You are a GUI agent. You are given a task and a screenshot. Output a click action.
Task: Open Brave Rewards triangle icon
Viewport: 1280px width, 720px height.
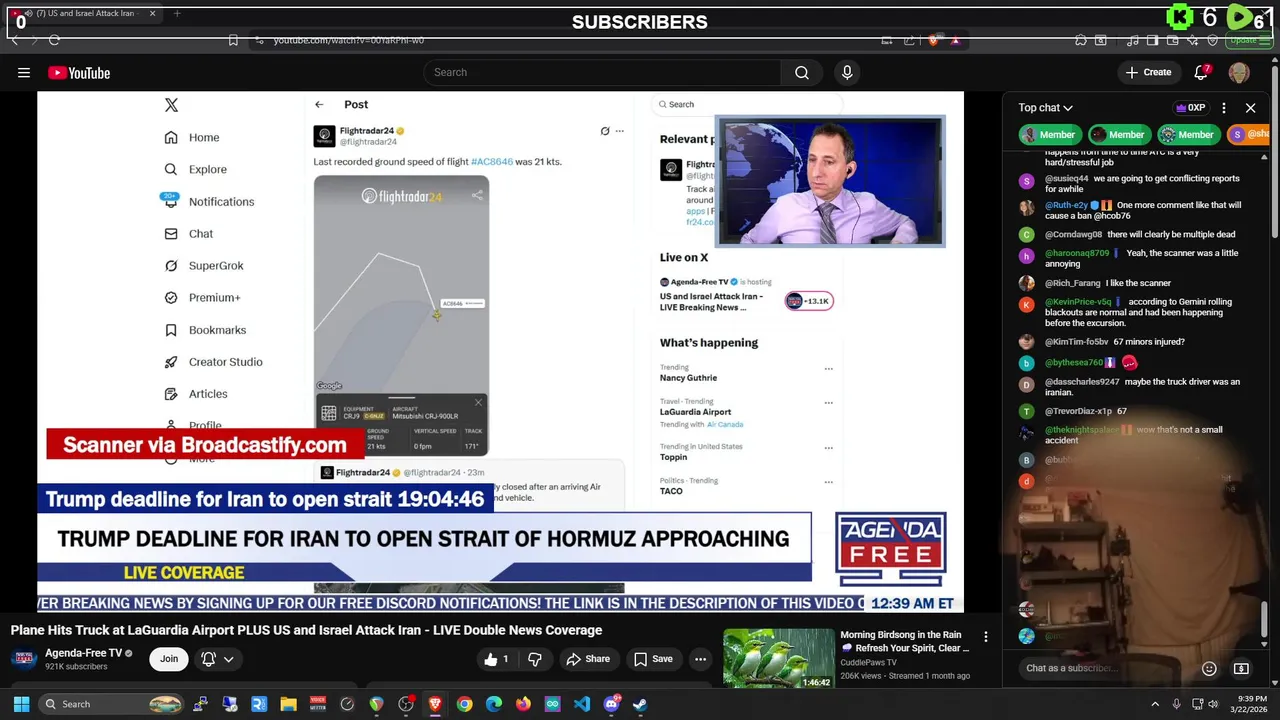[x=955, y=40]
